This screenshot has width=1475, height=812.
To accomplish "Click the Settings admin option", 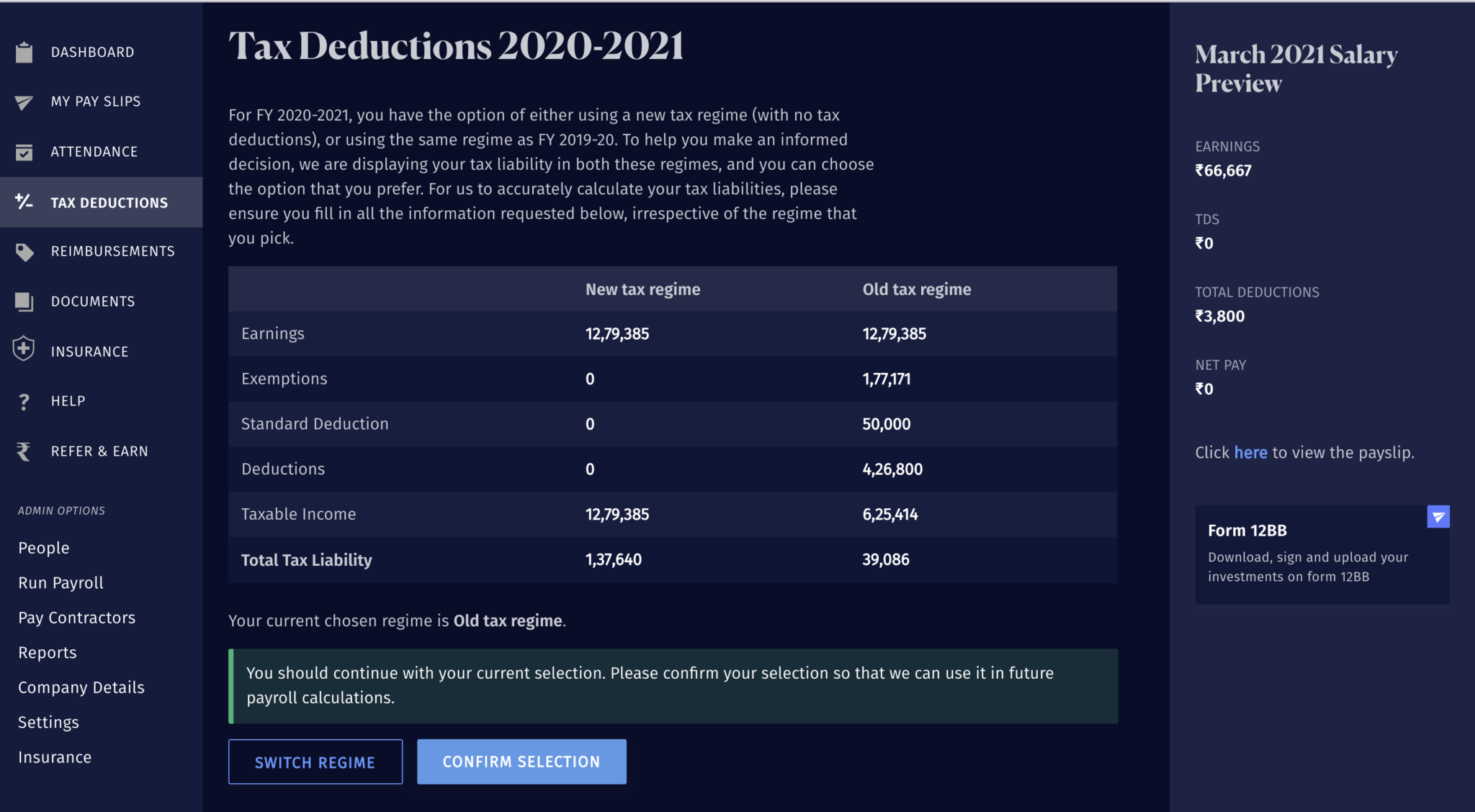I will [48, 720].
